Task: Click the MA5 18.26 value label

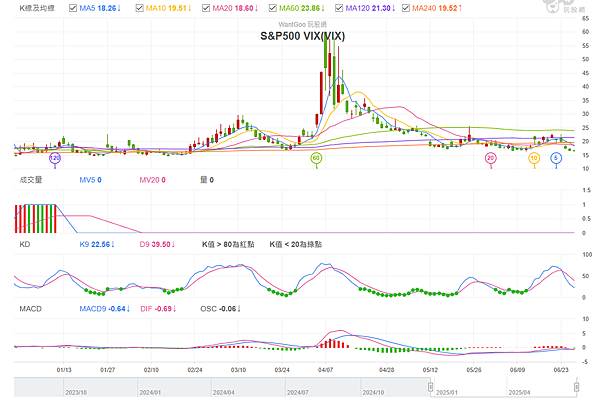Action: pyautogui.click(x=100, y=8)
